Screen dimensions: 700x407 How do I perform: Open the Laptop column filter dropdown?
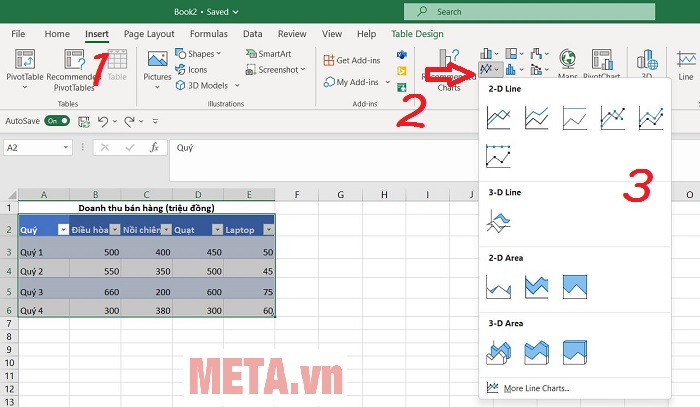point(269,230)
